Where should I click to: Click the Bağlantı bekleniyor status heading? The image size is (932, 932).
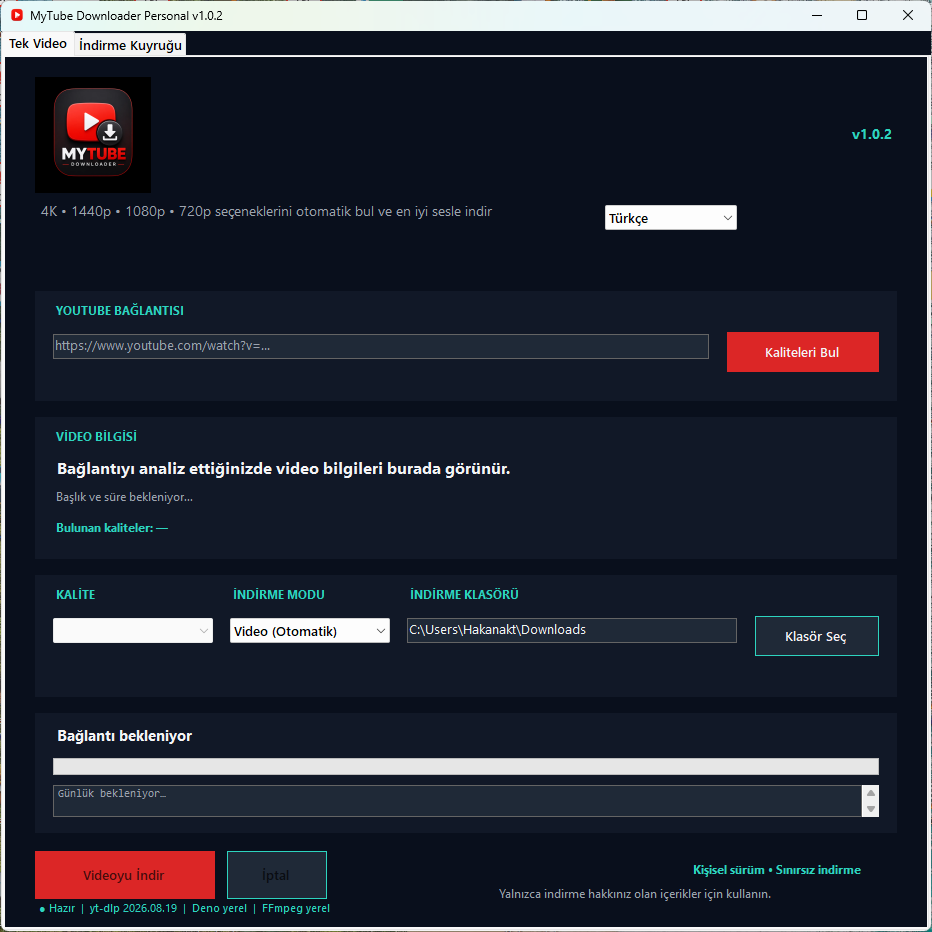point(124,736)
